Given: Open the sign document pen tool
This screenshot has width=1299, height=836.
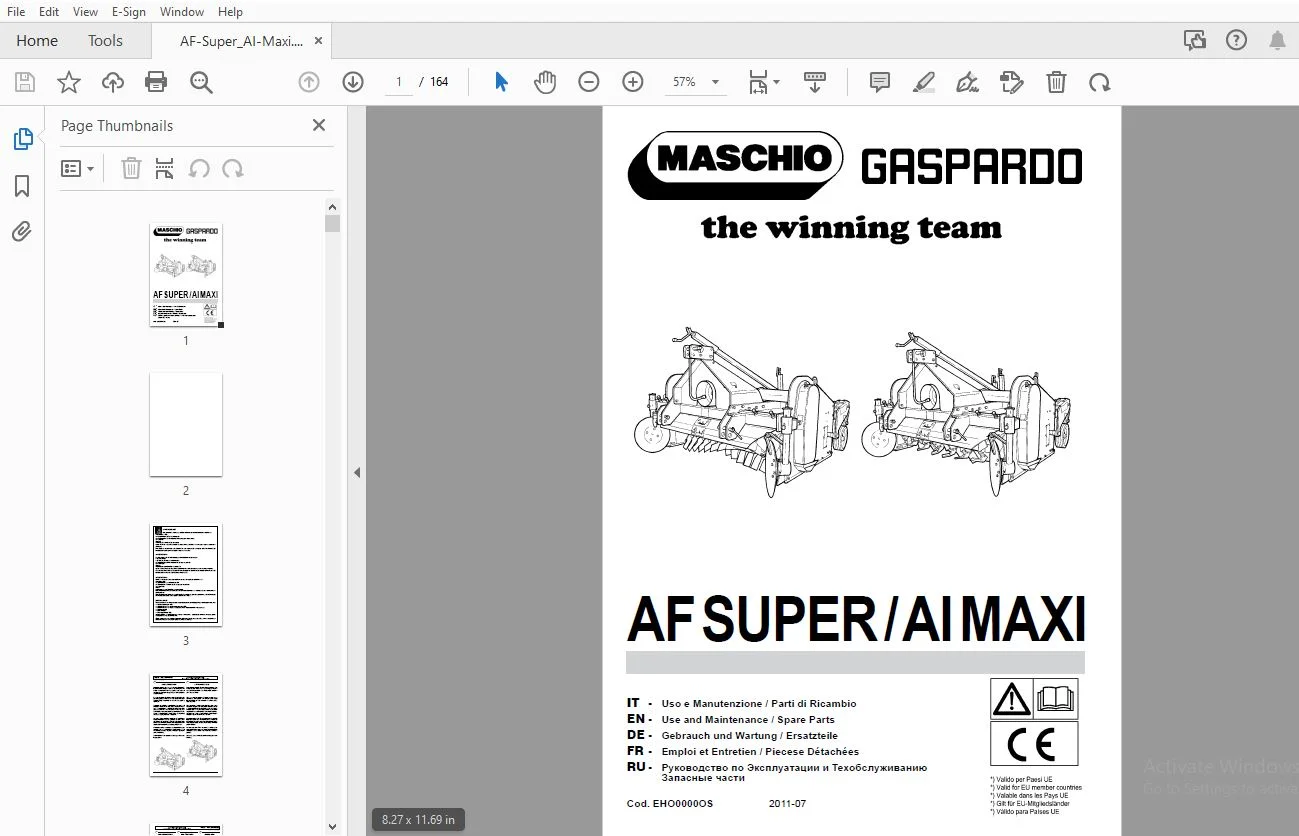Looking at the screenshot, I should point(967,82).
